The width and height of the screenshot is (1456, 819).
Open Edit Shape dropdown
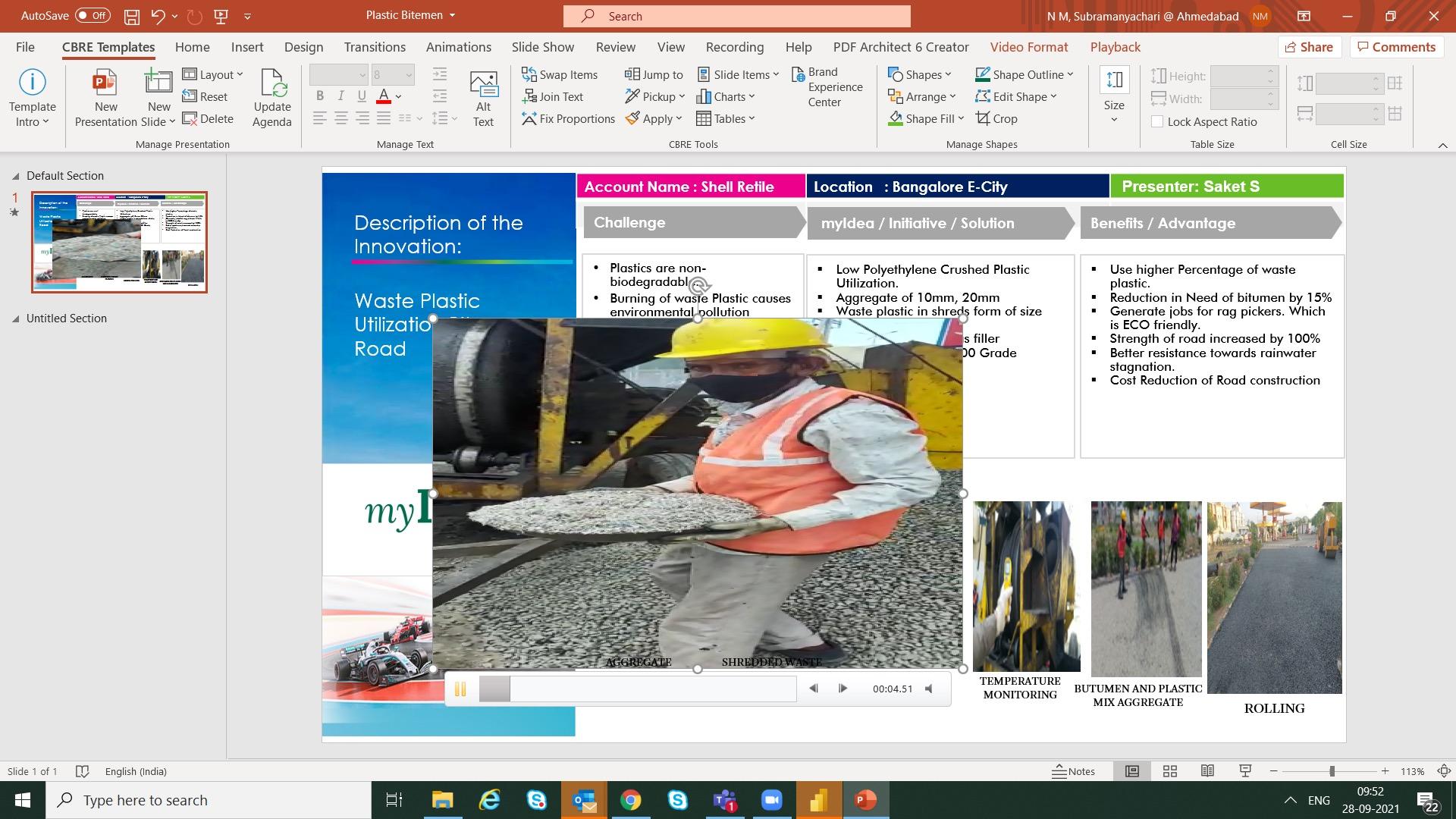[1016, 96]
